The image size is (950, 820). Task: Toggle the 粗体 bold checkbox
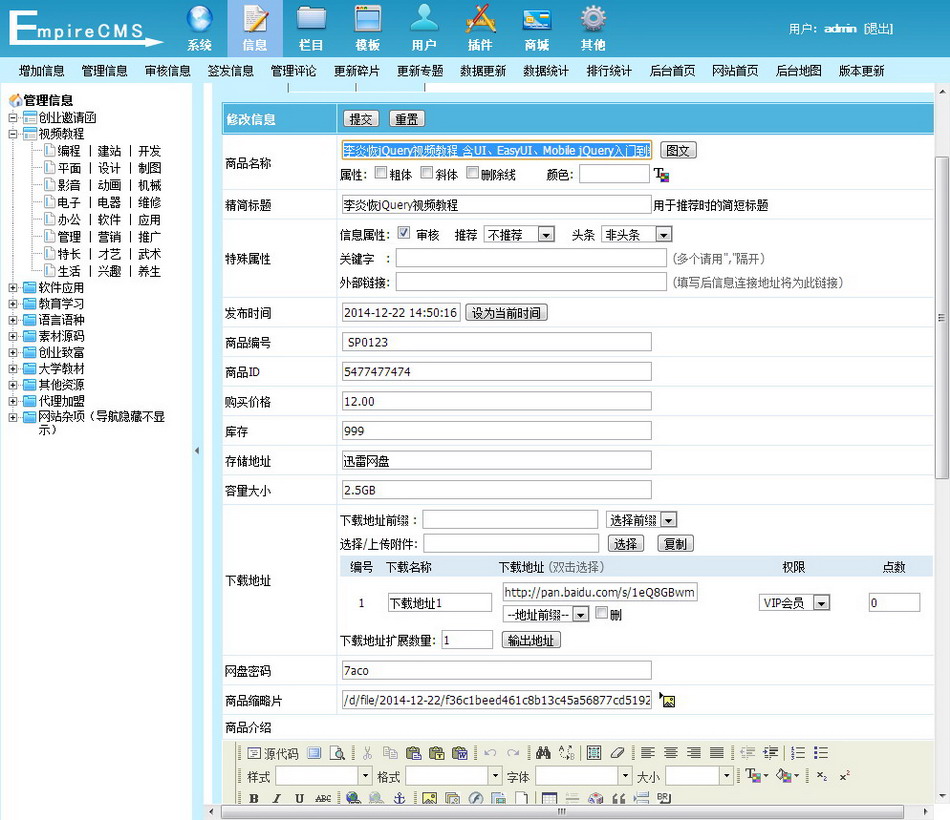381,173
